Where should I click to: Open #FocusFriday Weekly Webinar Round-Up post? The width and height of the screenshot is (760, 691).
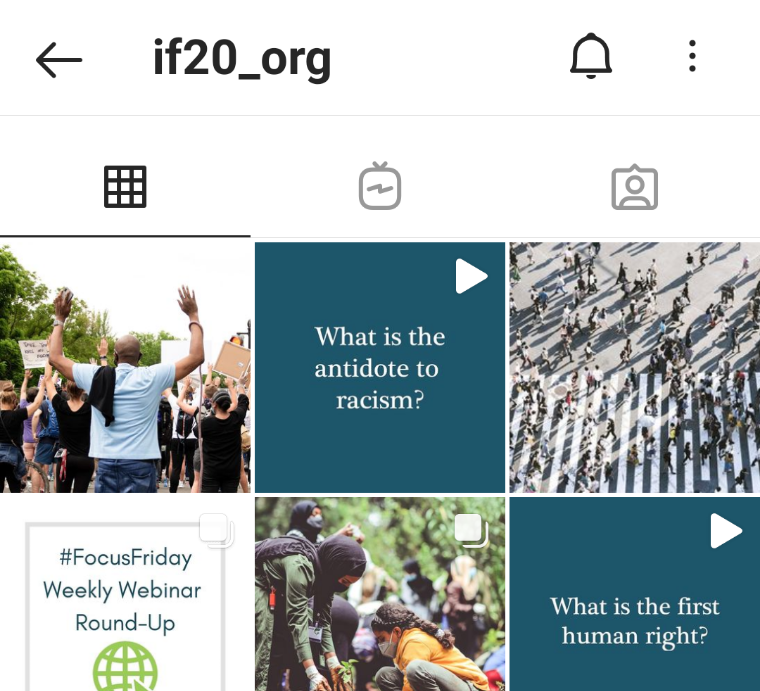pyautogui.click(x=125, y=594)
